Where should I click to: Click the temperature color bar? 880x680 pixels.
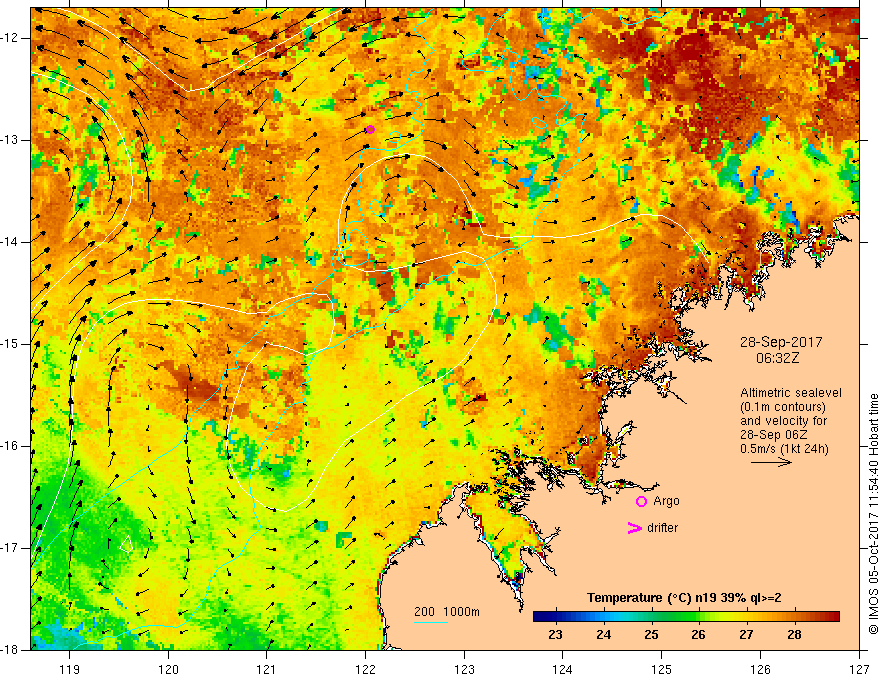pyautogui.click(x=686, y=617)
